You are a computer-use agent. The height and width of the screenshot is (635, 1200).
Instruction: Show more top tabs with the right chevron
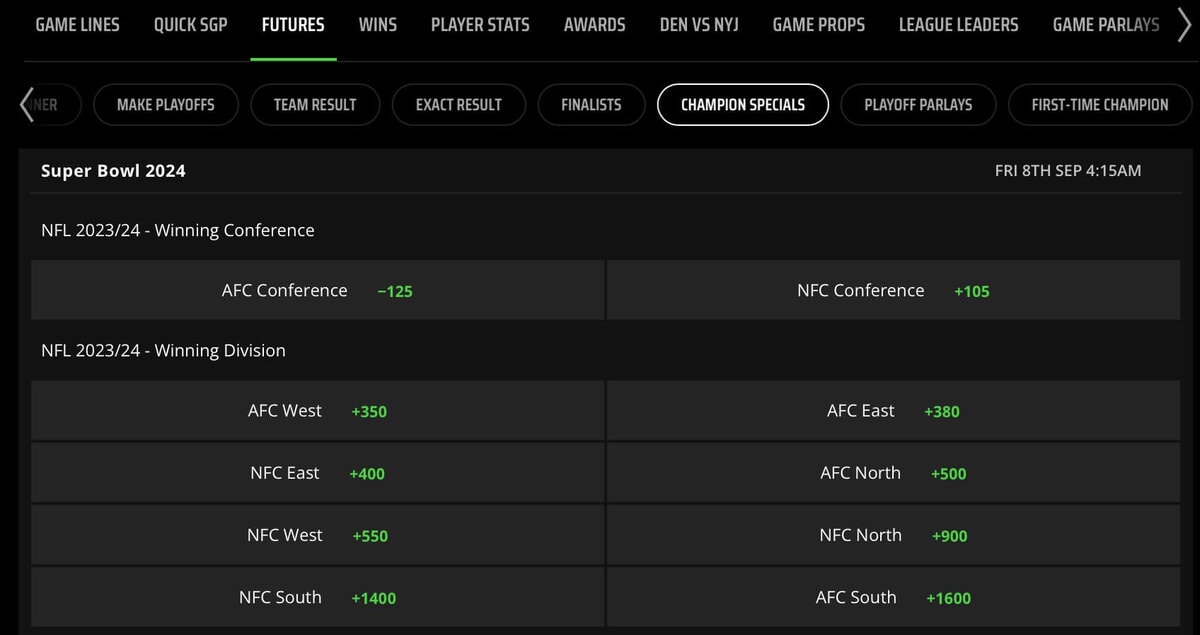(x=1185, y=24)
